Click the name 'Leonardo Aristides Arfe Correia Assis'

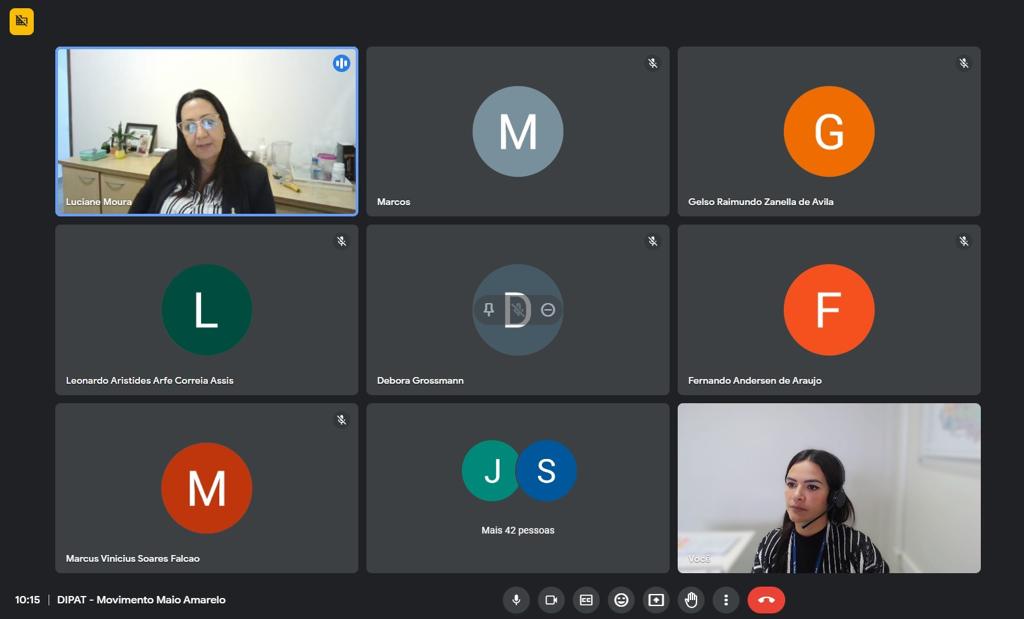tap(150, 380)
